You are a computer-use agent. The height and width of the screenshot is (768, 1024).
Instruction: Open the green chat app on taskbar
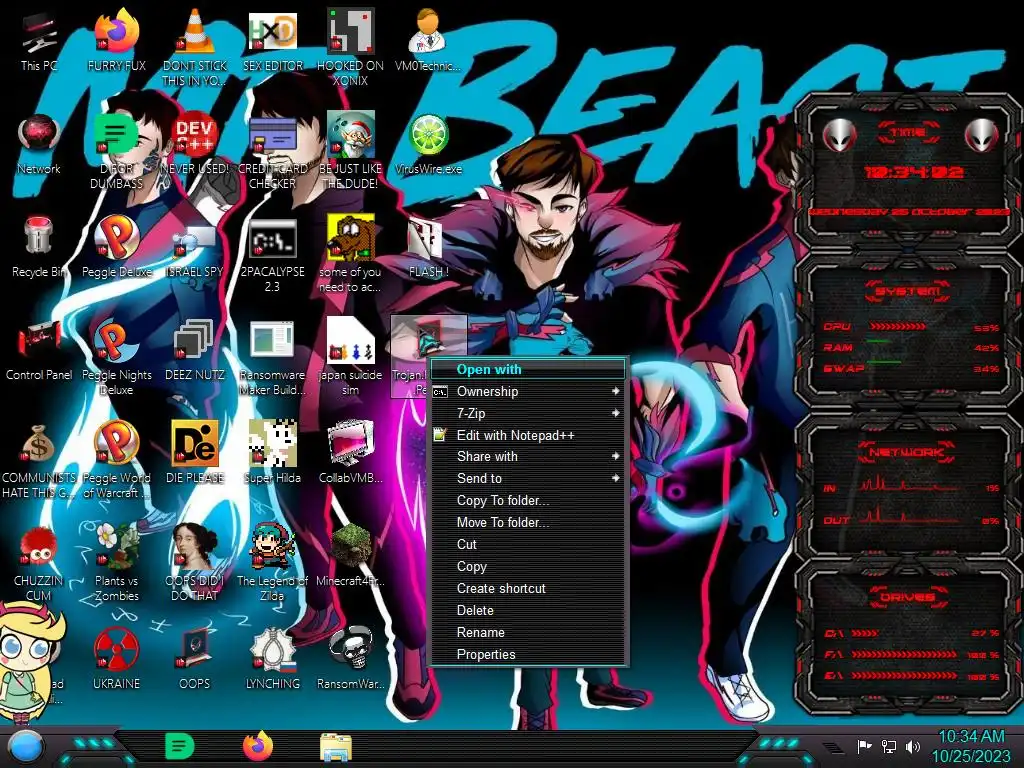pyautogui.click(x=180, y=746)
